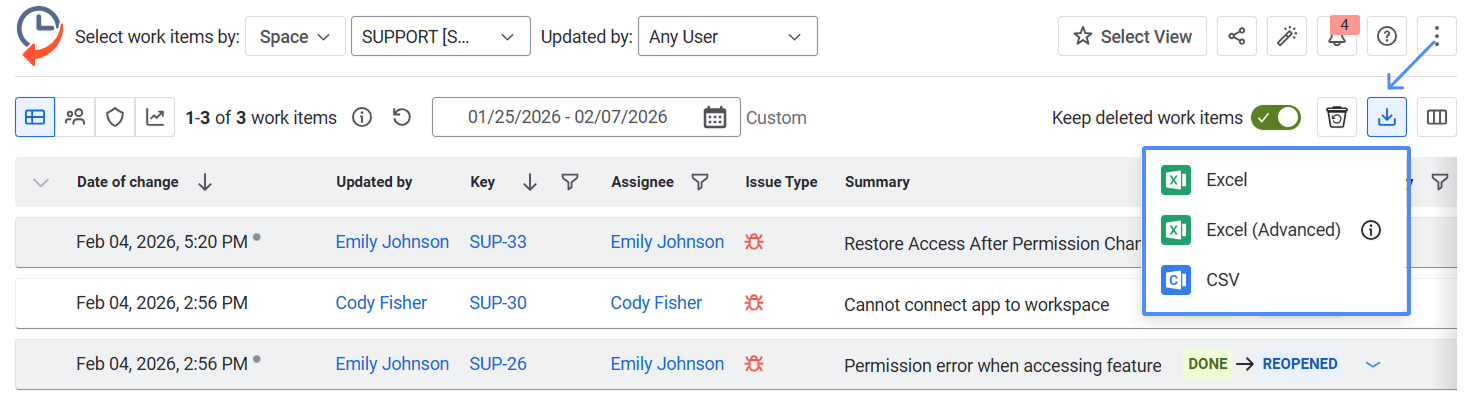
Task: Click the deleted items trash icon
Action: [x=1337, y=117]
